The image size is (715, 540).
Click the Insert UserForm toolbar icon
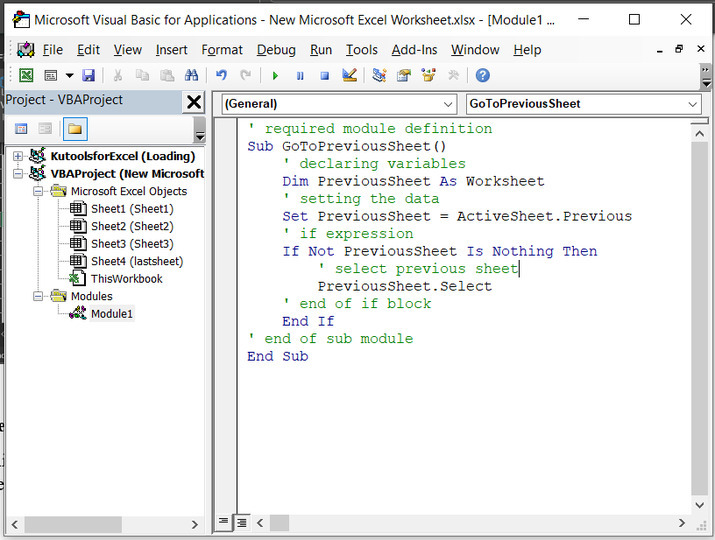(x=51, y=75)
